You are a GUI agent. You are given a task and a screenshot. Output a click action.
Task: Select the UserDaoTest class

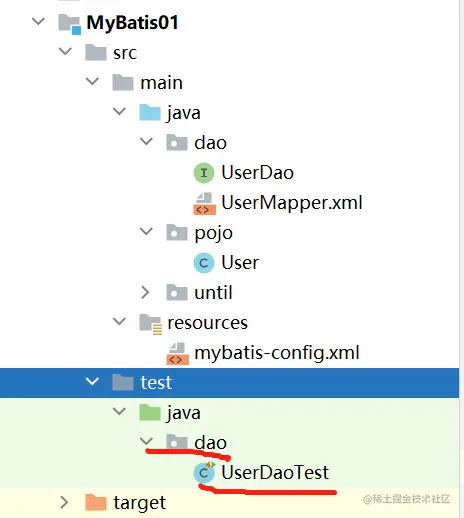[275, 472]
